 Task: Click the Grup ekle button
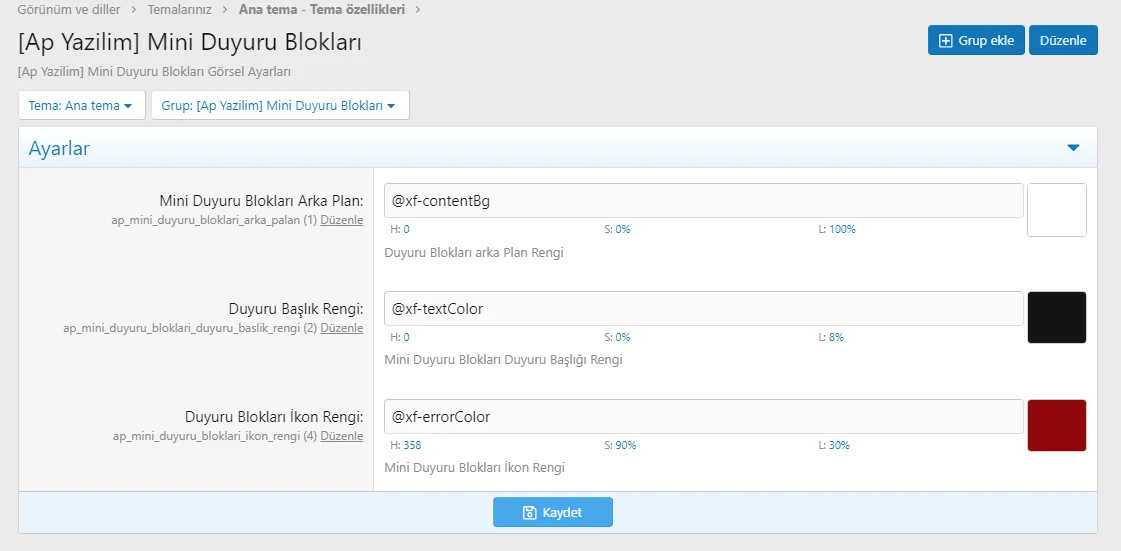[x=976, y=40]
